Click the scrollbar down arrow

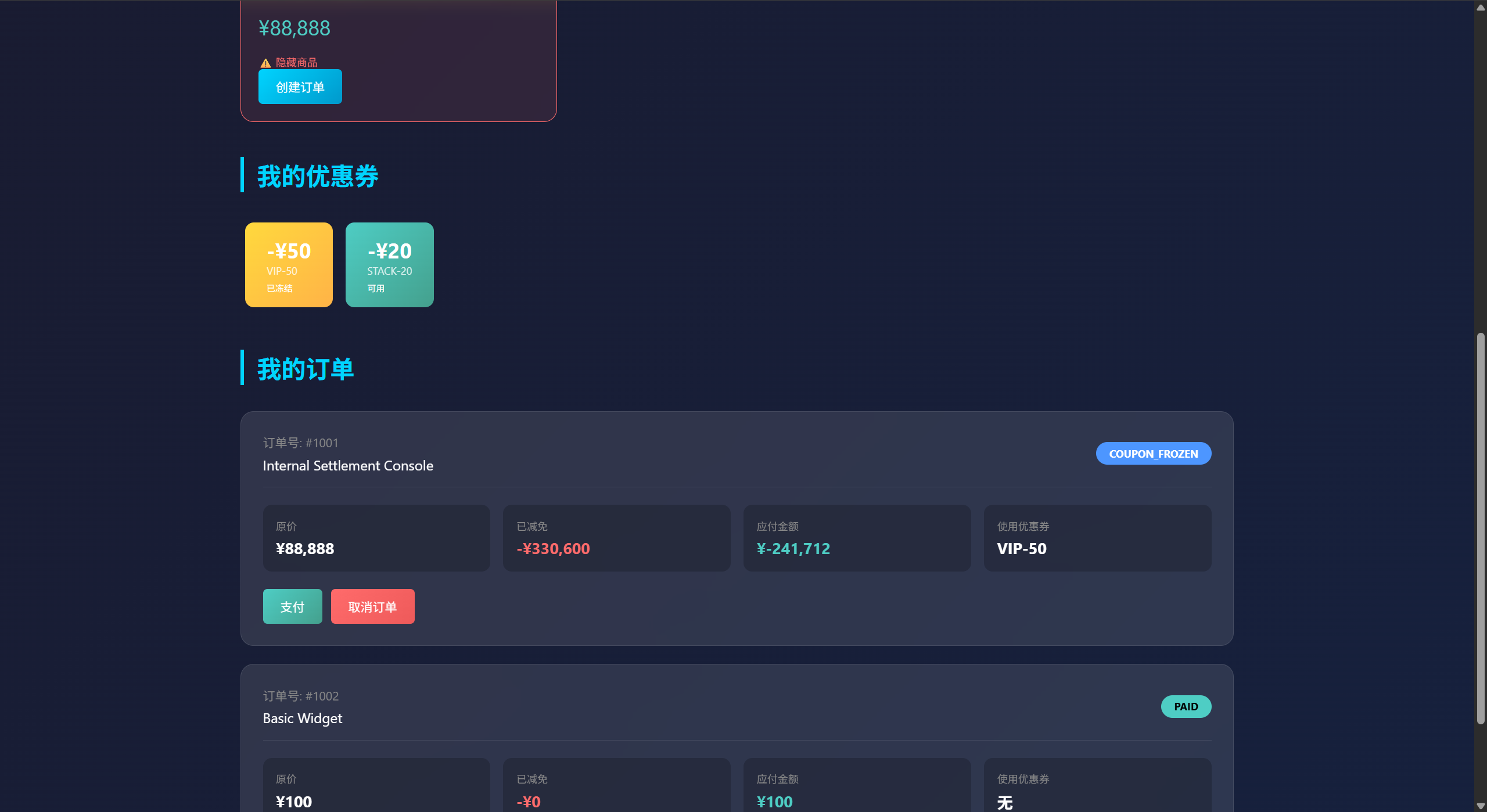(1481, 806)
